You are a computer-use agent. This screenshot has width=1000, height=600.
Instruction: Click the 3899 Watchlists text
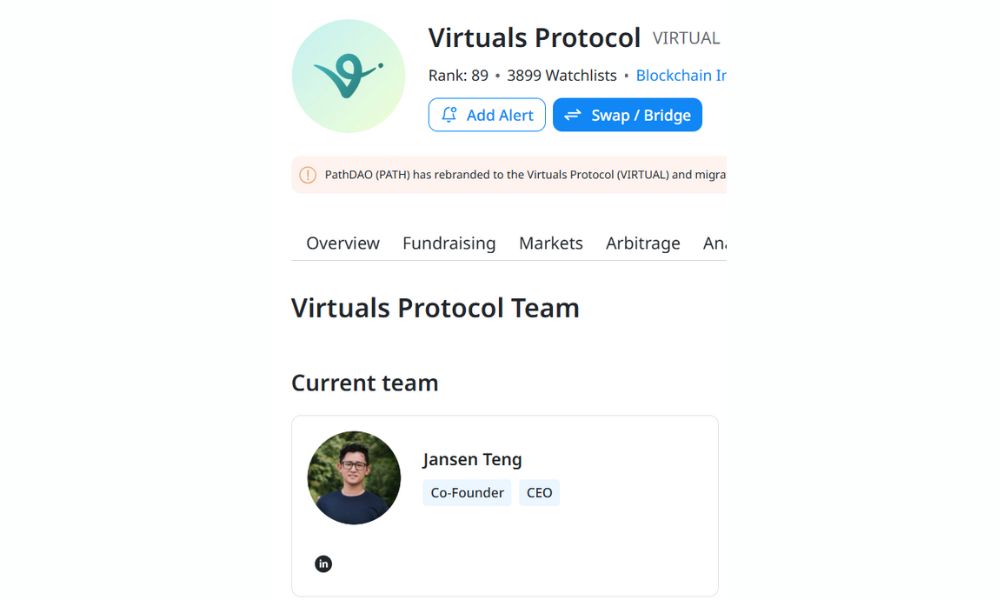[561, 75]
